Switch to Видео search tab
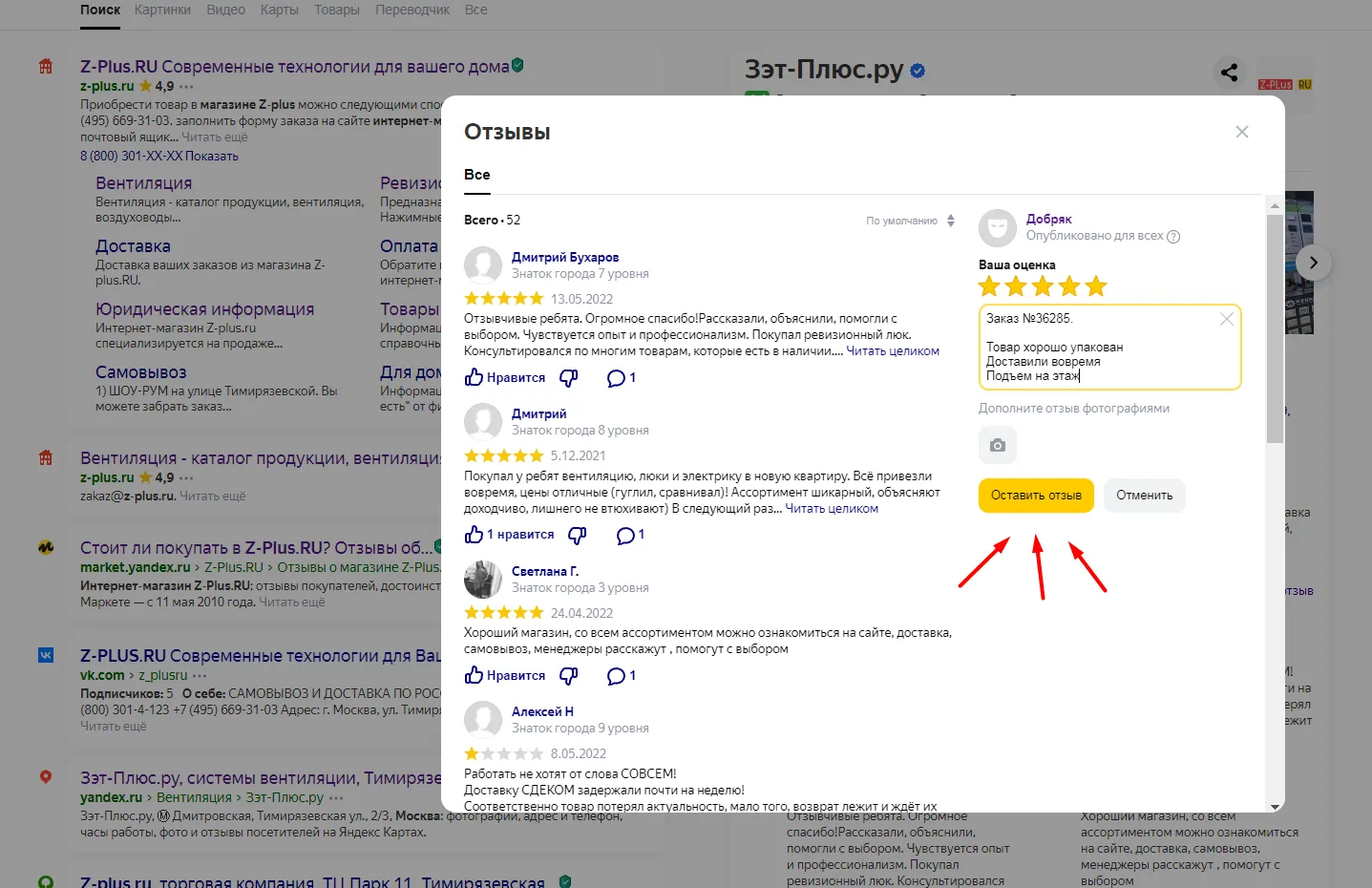Screen dimensions: 1372x888 226,10
